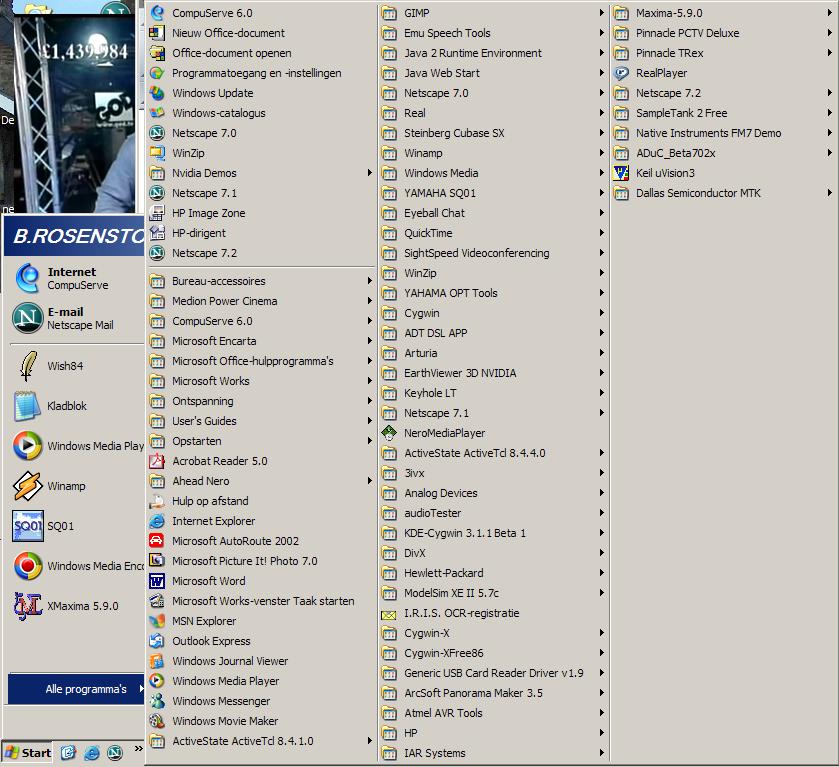Select KDE-Cygwin 3.1.1 Beta 1 folder
The image size is (839, 767).
click(493, 533)
